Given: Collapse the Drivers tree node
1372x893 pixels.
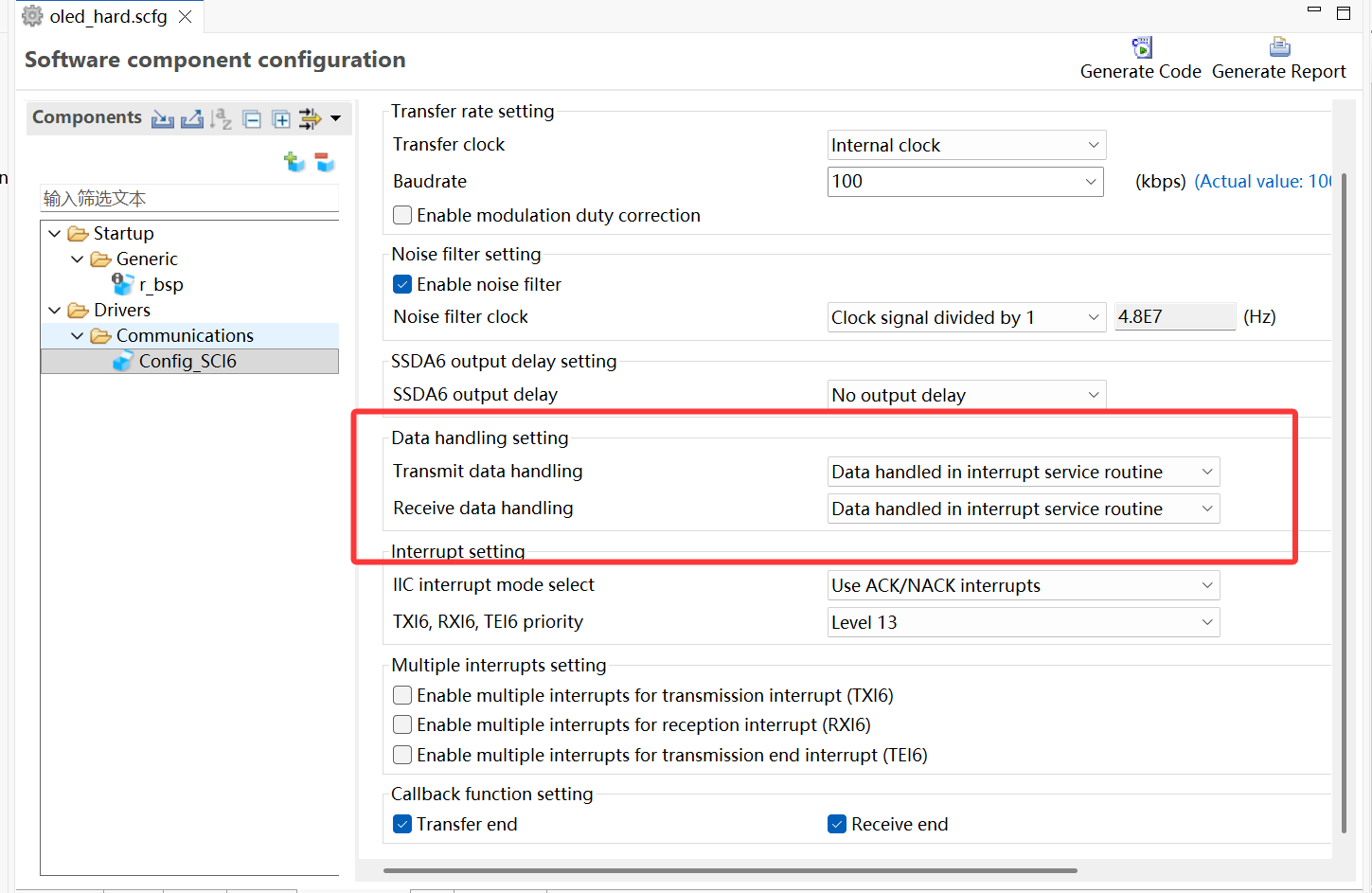Looking at the screenshot, I should point(55,311).
